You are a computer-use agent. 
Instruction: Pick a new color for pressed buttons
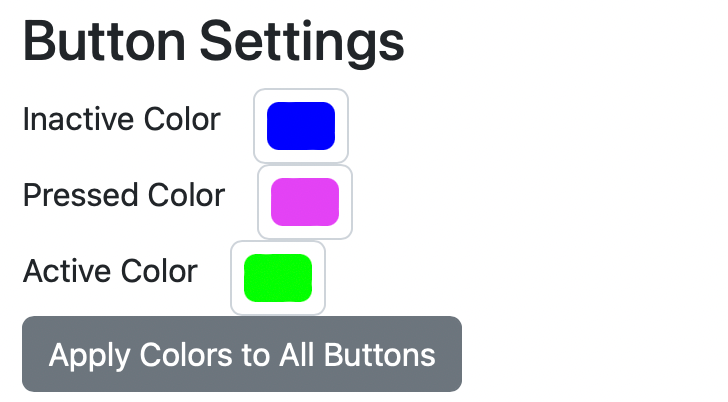[305, 202]
